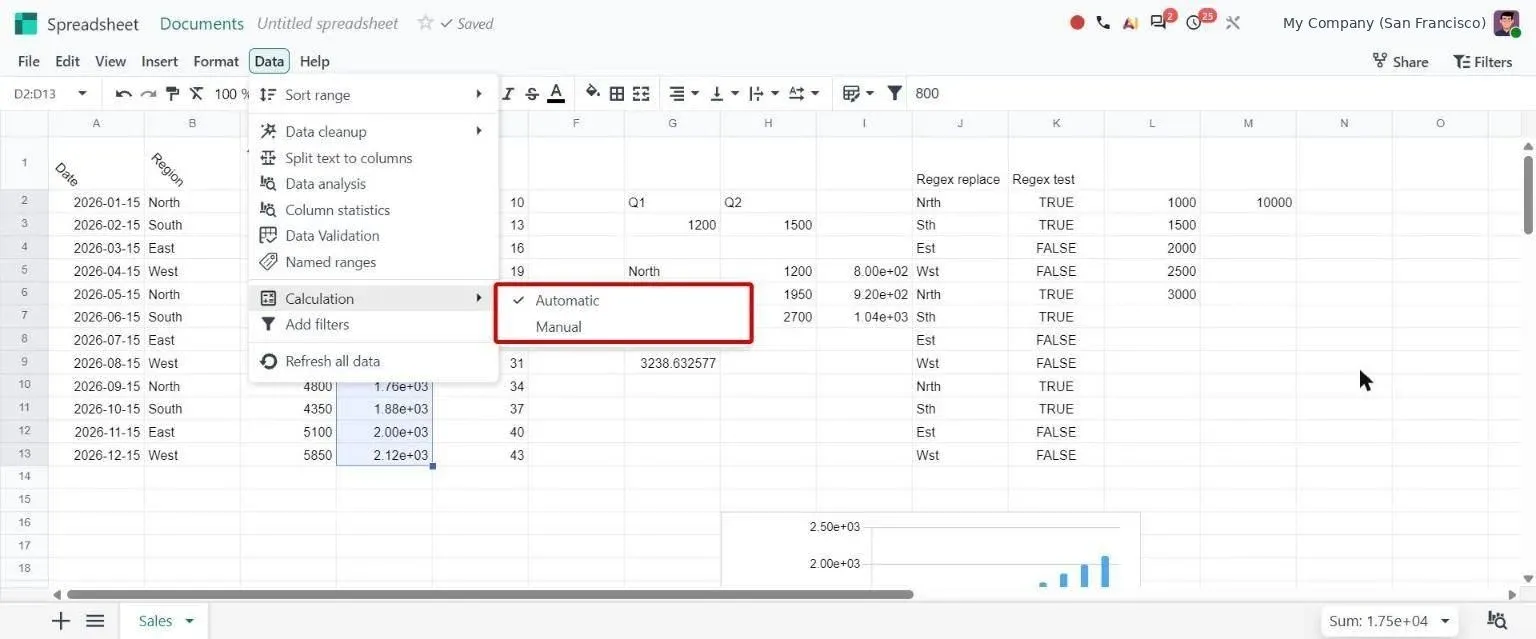The image size is (1536, 639).
Task: Expand table format dropdown arrow
Action: point(870,94)
